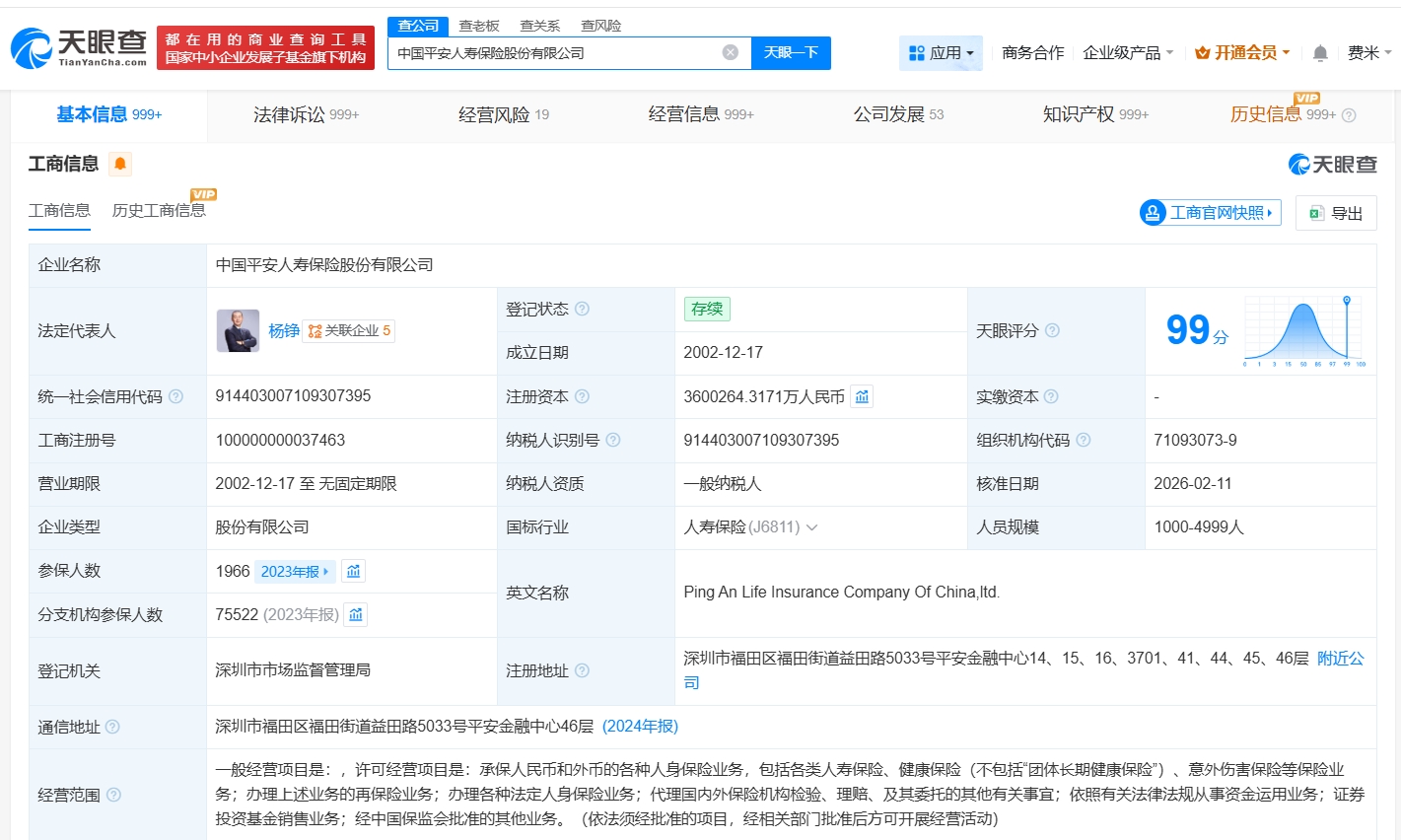Open chart icon beside 分支机构参保人数
The image size is (1401, 840).
point(356,615)
